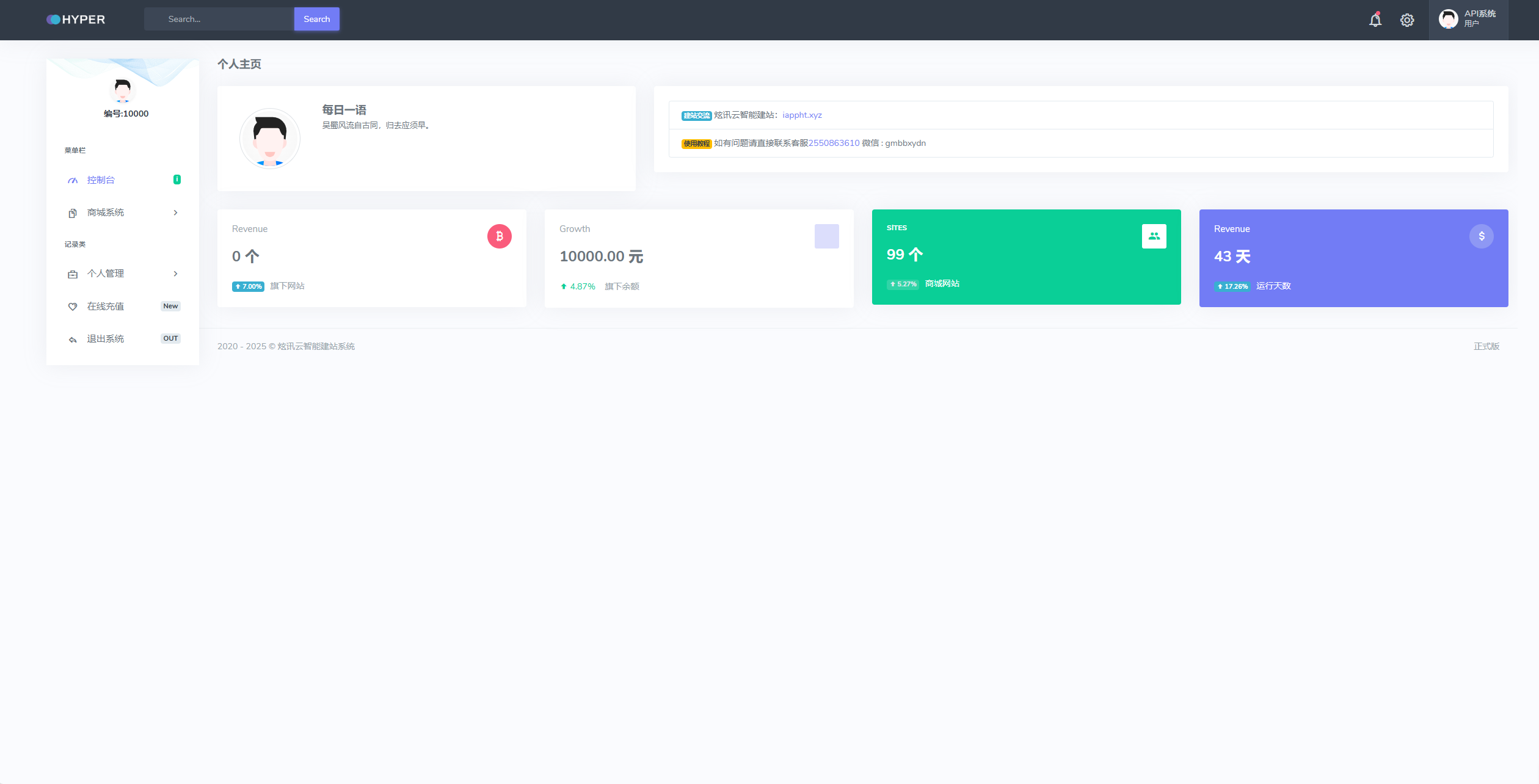The image size is (1539, 784).
Task: Expand the 商城系统 chevron
Action: pos(175,212)
